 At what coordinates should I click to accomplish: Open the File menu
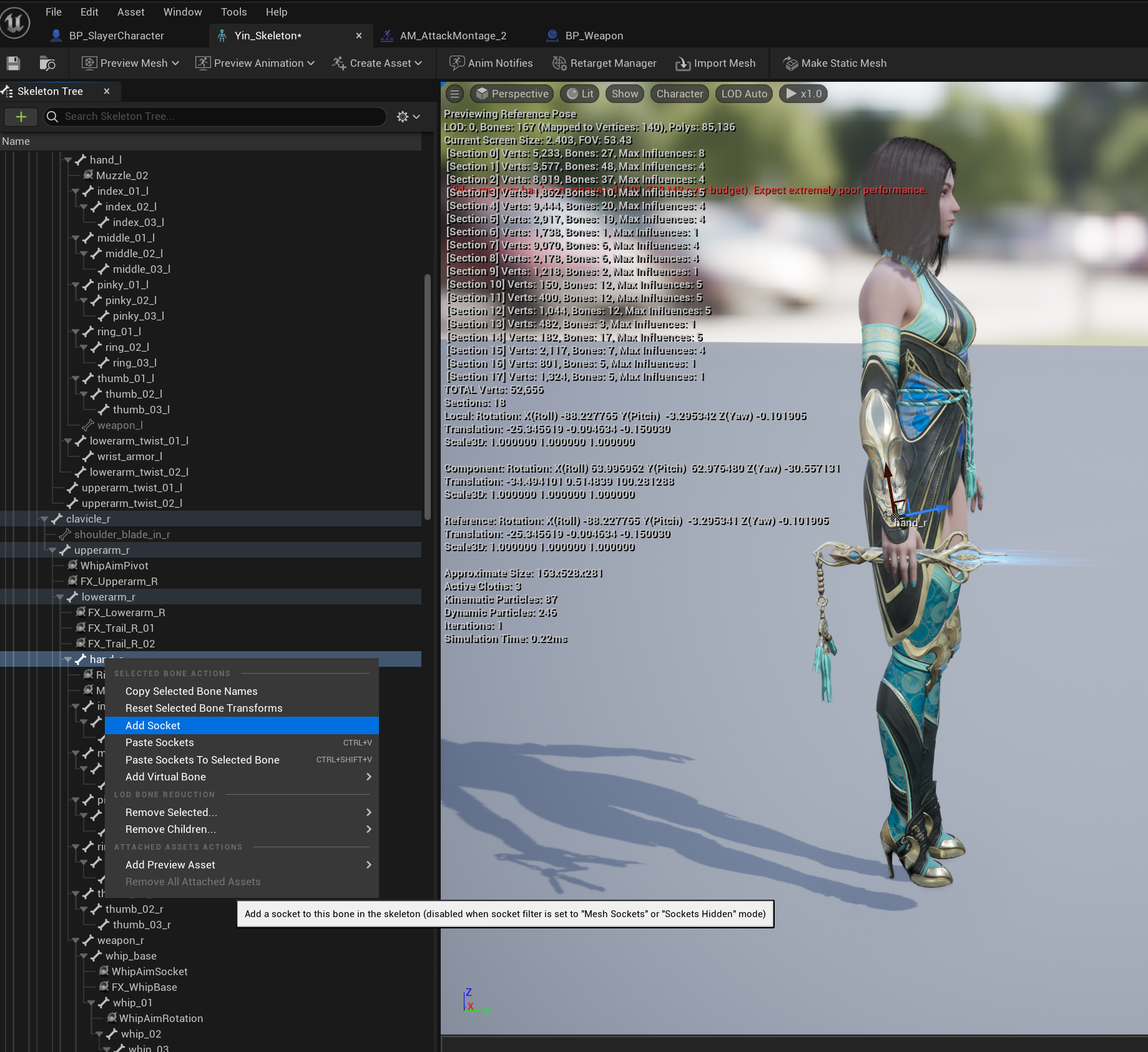point(54,12)
